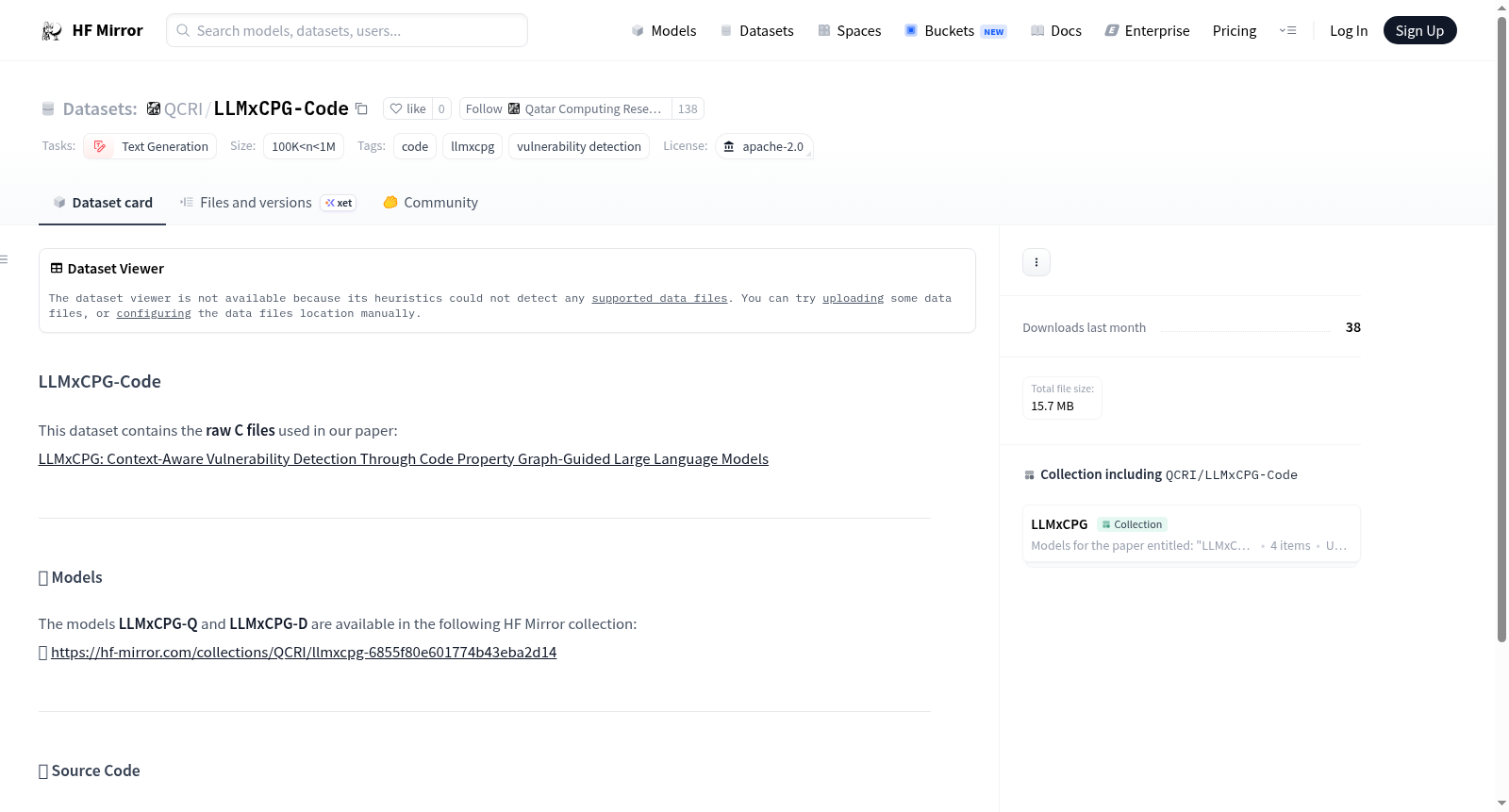
Task: Click the Total file size 15.7 MB value
Action: click(1053, 406)
